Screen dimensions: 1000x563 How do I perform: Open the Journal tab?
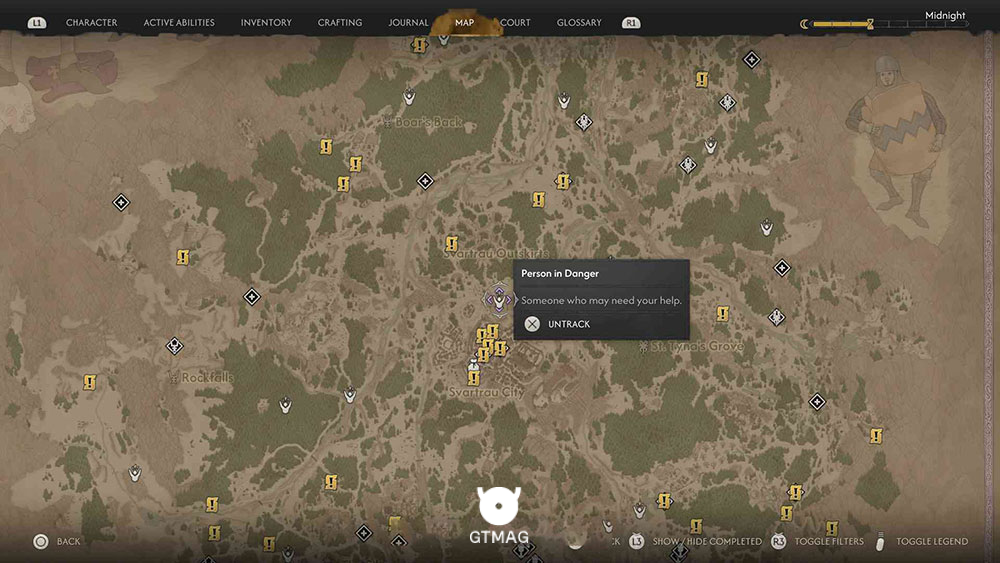click(408, 22)
